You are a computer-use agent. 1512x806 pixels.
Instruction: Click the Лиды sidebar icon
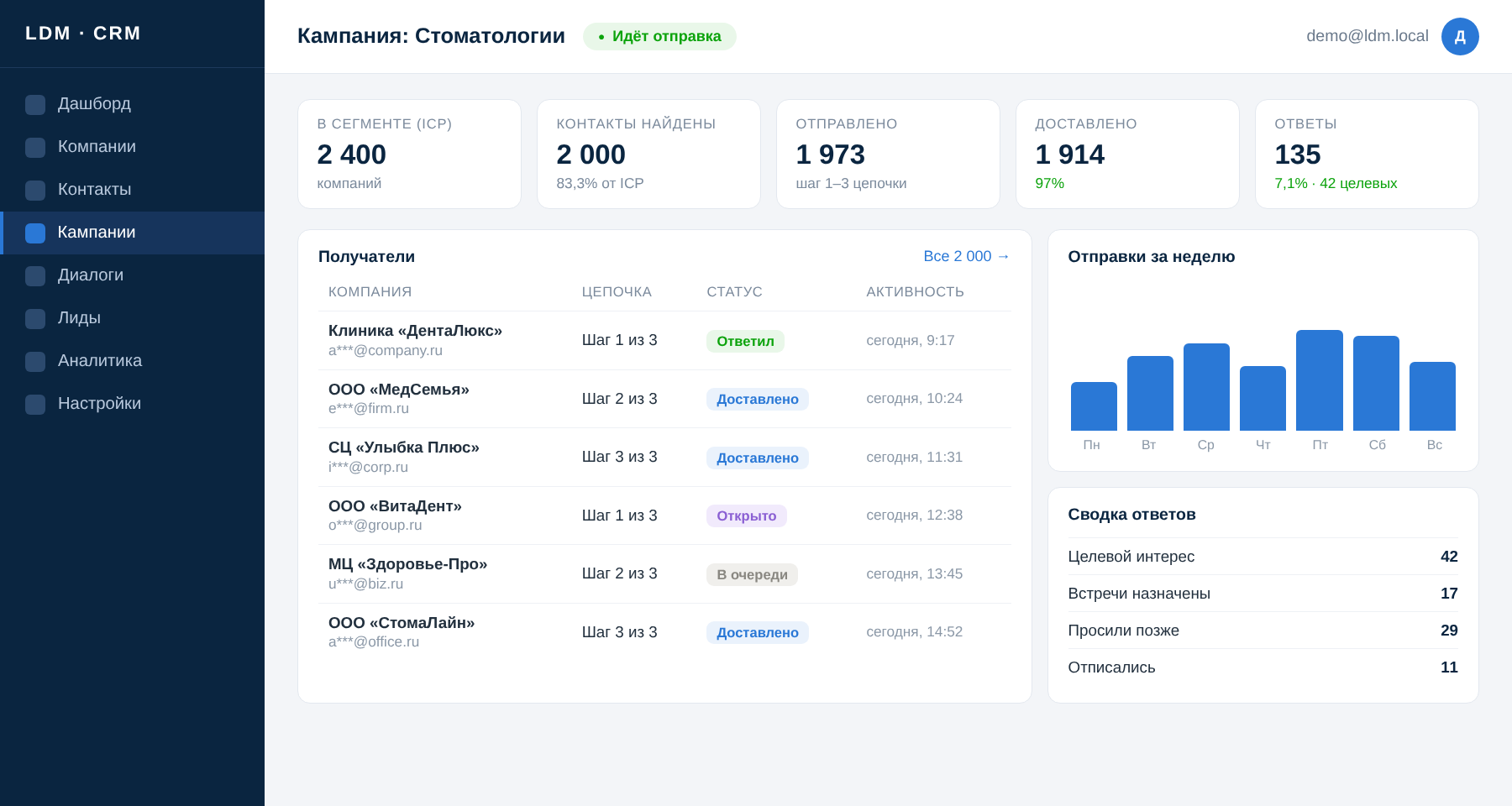point(35,319)
